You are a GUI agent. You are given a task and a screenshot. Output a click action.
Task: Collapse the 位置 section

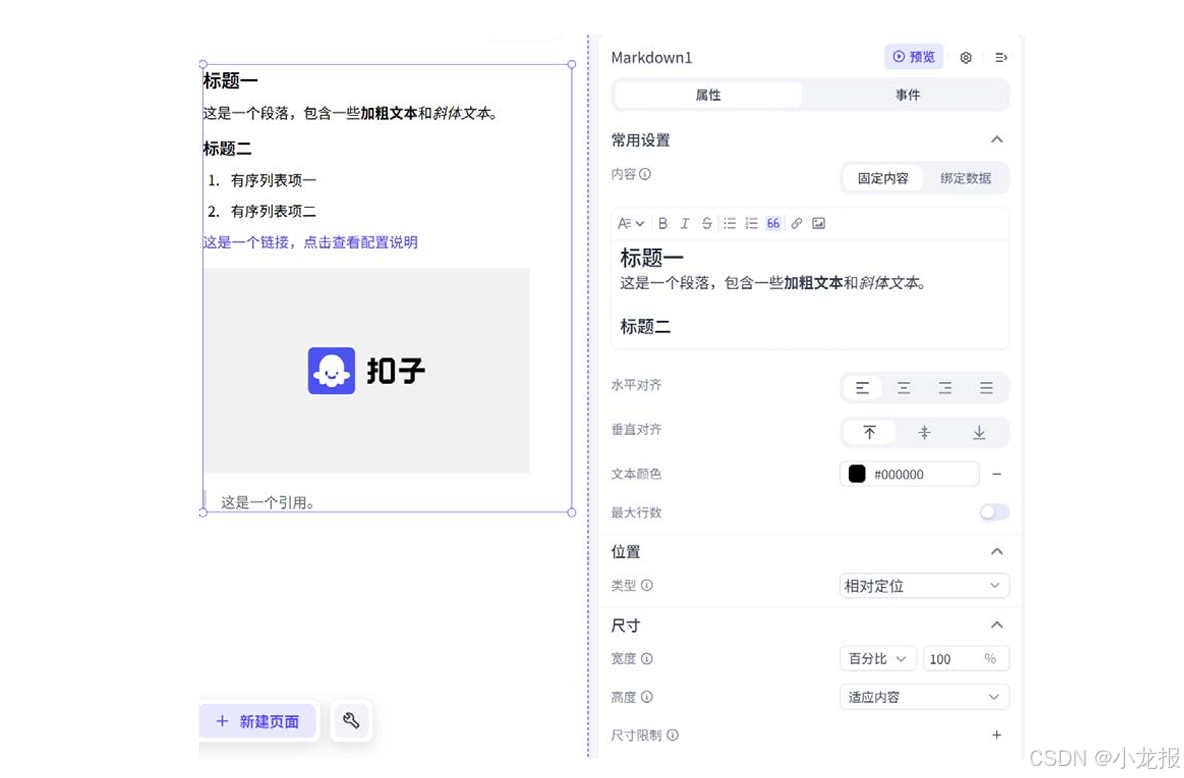tap(997, 551)
